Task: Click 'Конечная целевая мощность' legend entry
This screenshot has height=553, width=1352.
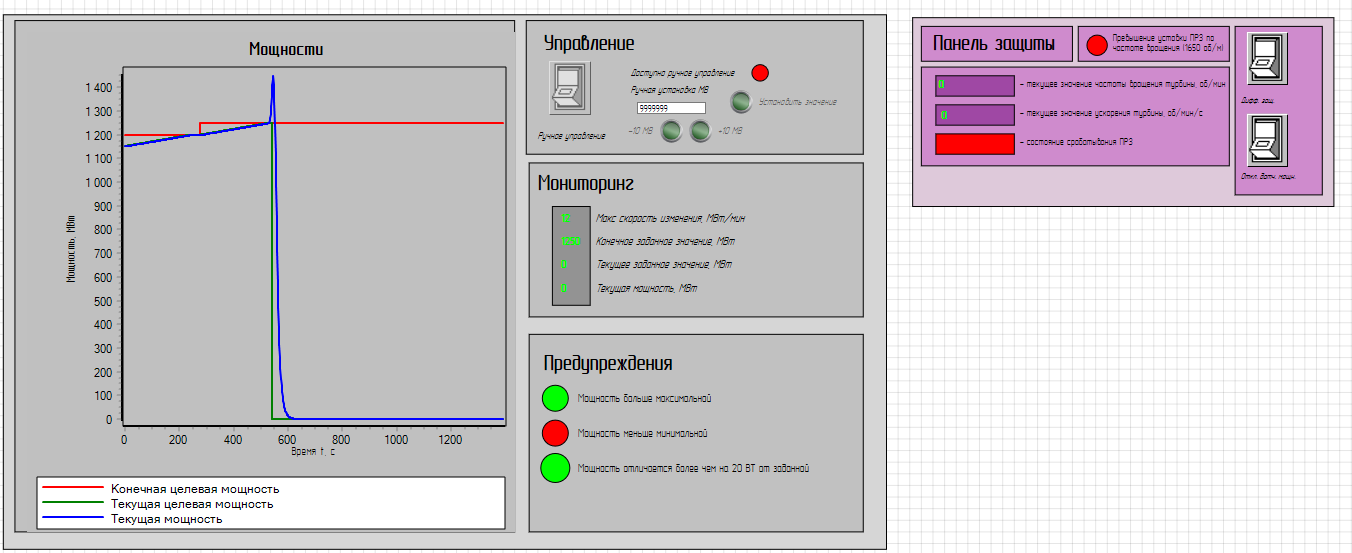Action: click(x=195, y=489)
